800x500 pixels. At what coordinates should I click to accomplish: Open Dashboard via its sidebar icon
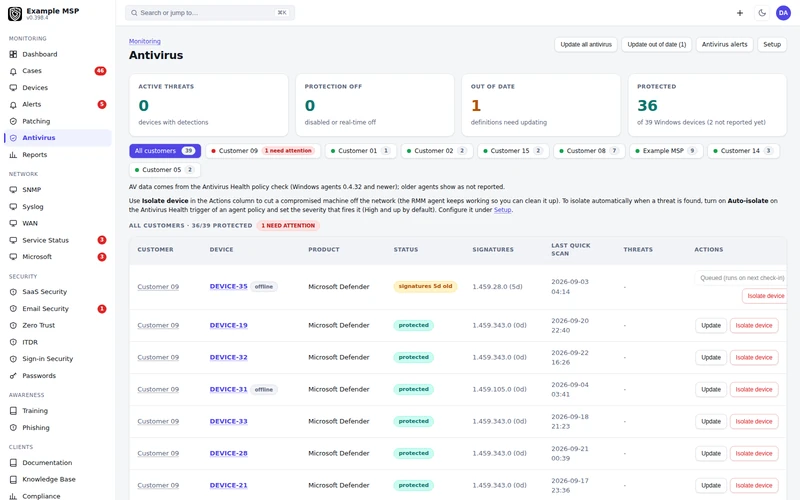pos(13,54)
